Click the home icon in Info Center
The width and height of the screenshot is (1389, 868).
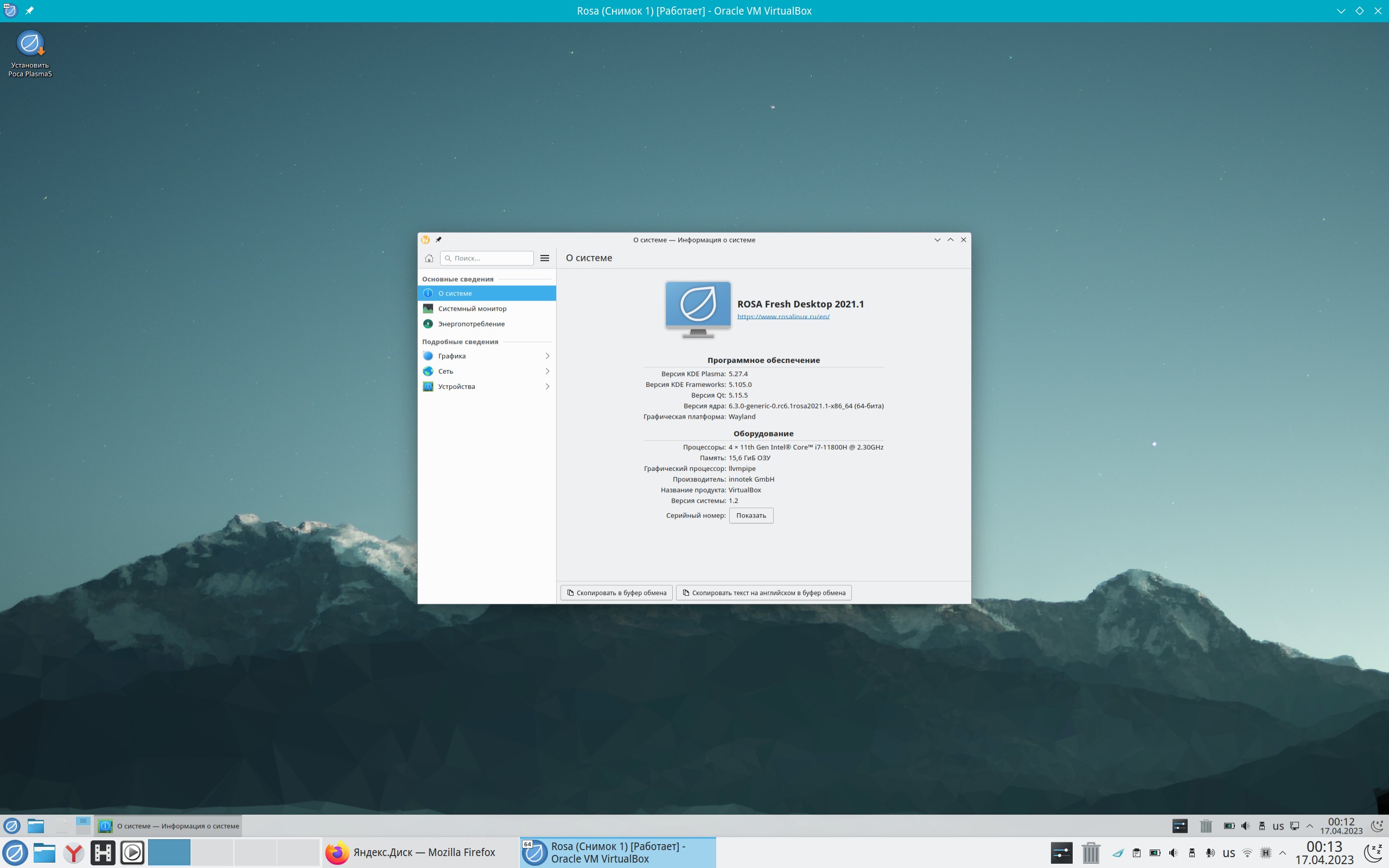click(x=429, y=258)
